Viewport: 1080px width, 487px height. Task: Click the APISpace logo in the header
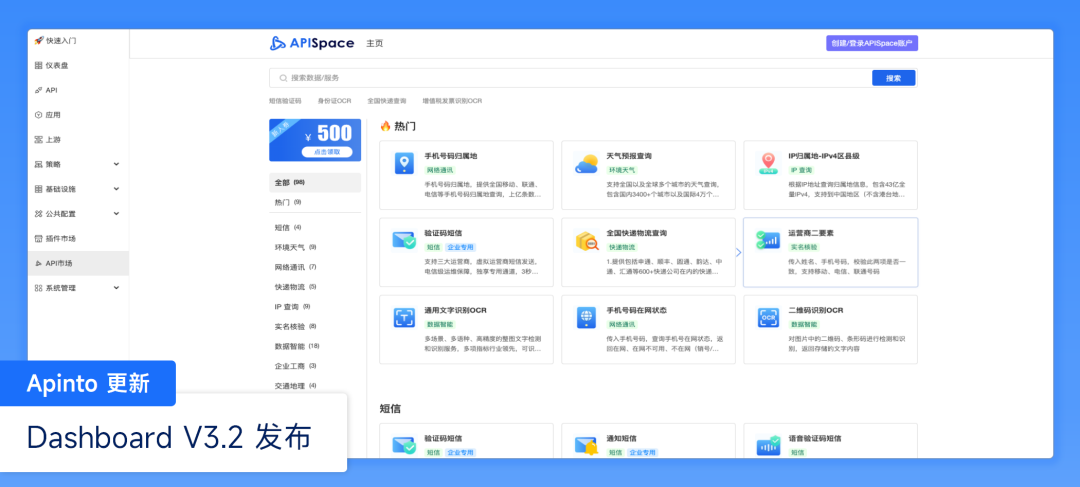click(312, 43)
